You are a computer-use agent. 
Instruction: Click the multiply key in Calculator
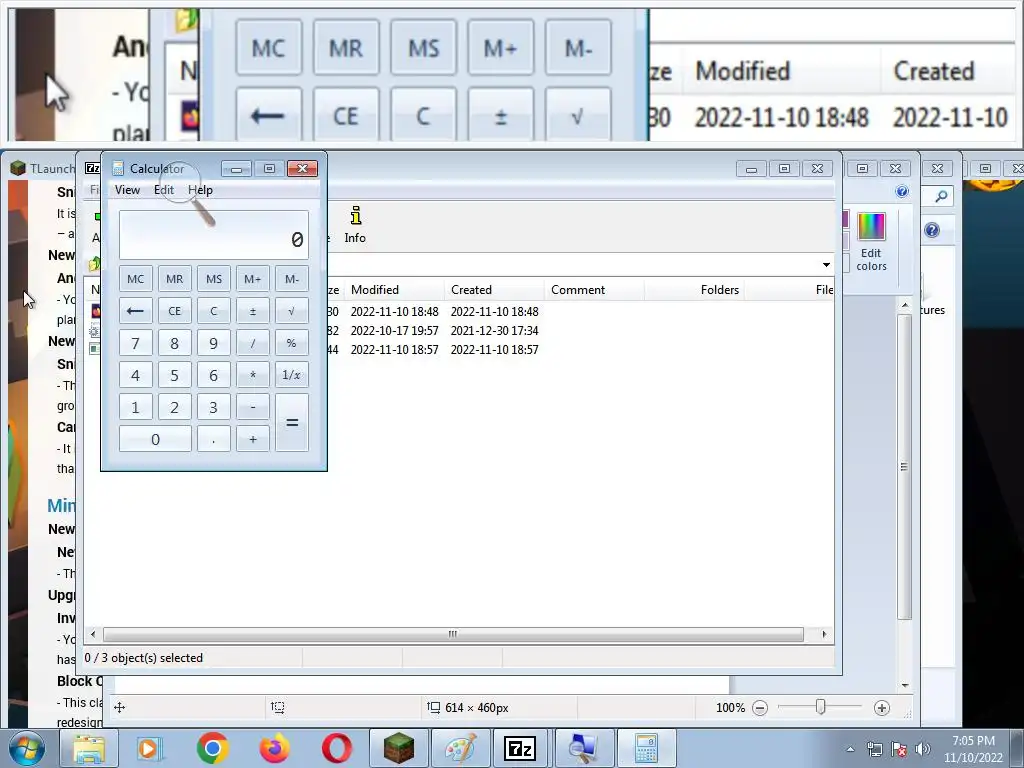point(253,375)
